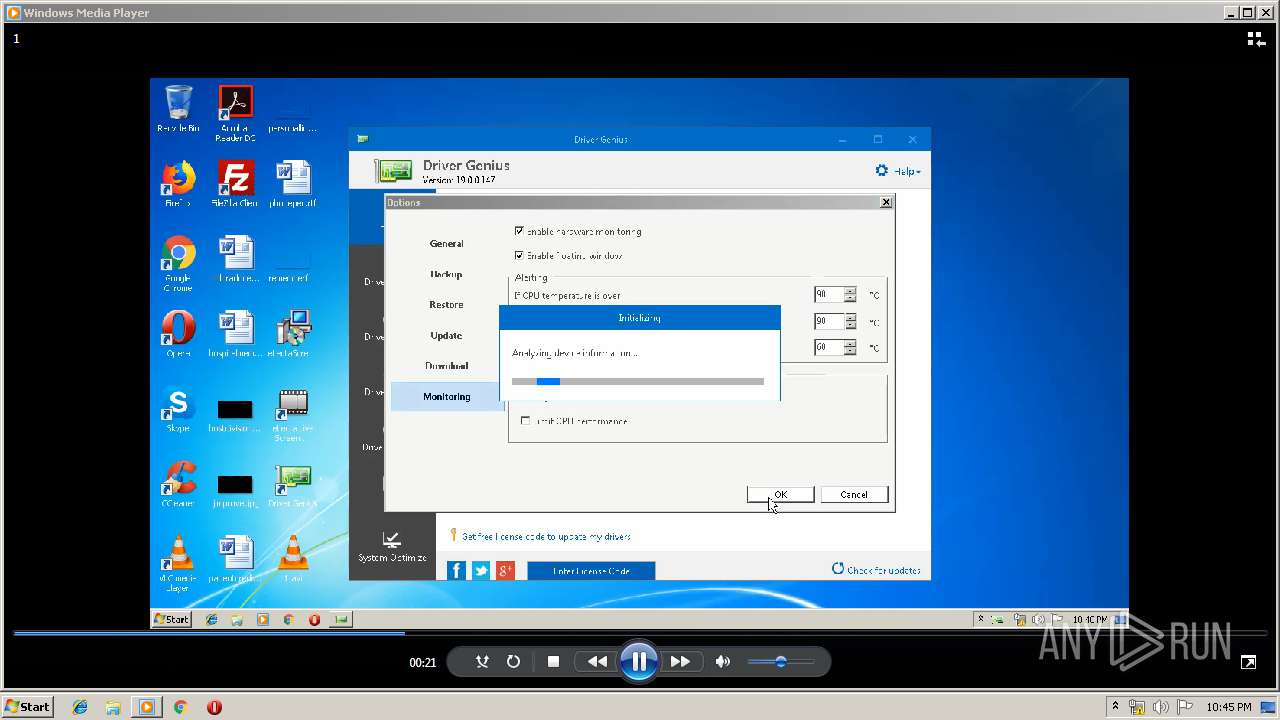Click Cancel in the Options dialog
Screen dimensions: 1280x720
854,494
